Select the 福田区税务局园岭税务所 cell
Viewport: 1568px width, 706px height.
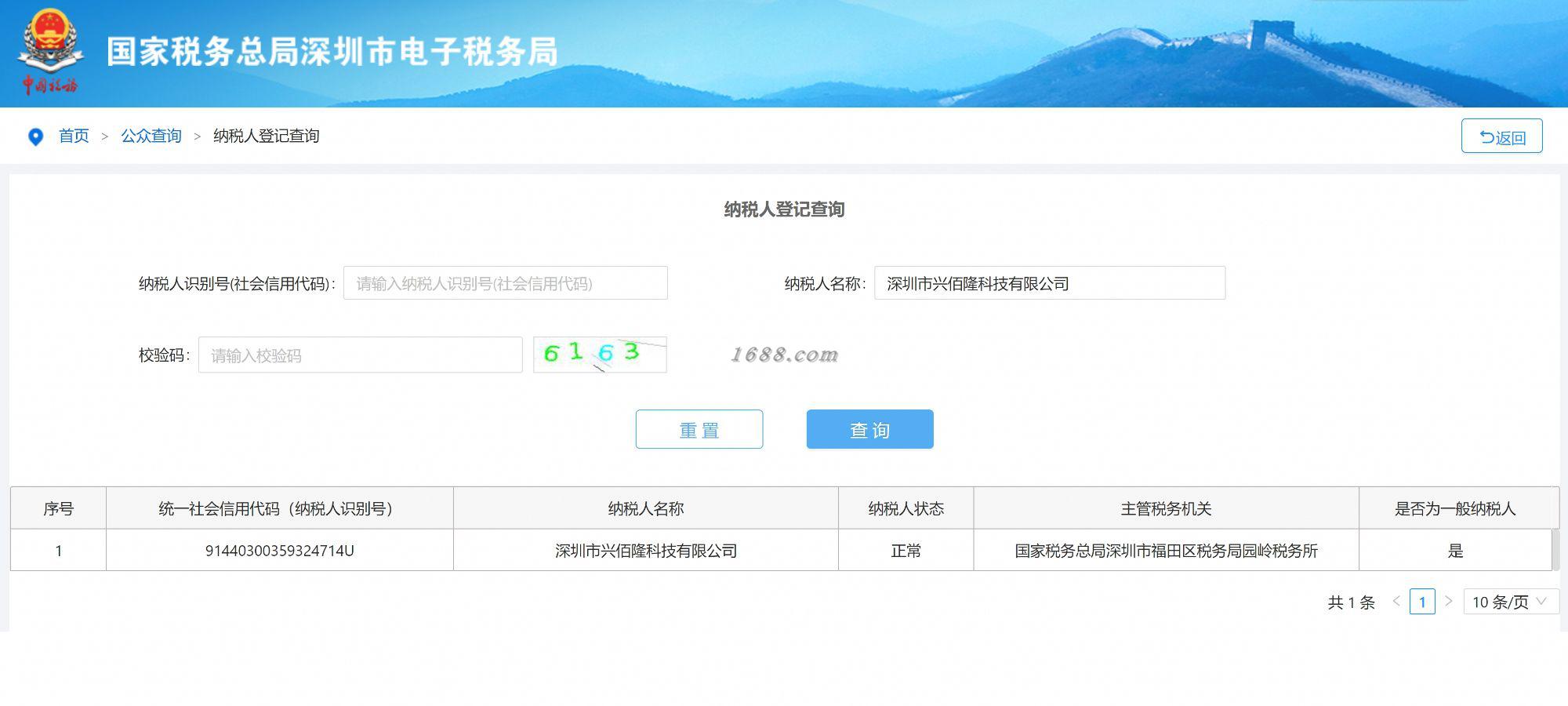coord(1167,551)
